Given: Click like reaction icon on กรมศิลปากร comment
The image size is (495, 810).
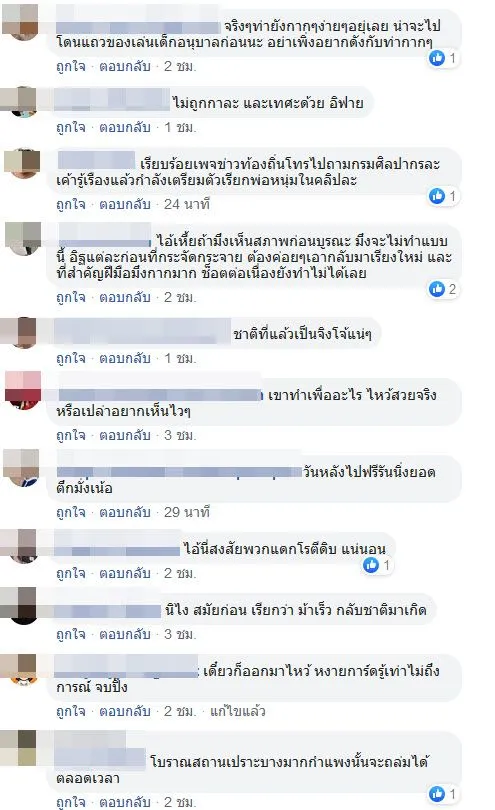Looking at the screenshot, I should (437, 196).
